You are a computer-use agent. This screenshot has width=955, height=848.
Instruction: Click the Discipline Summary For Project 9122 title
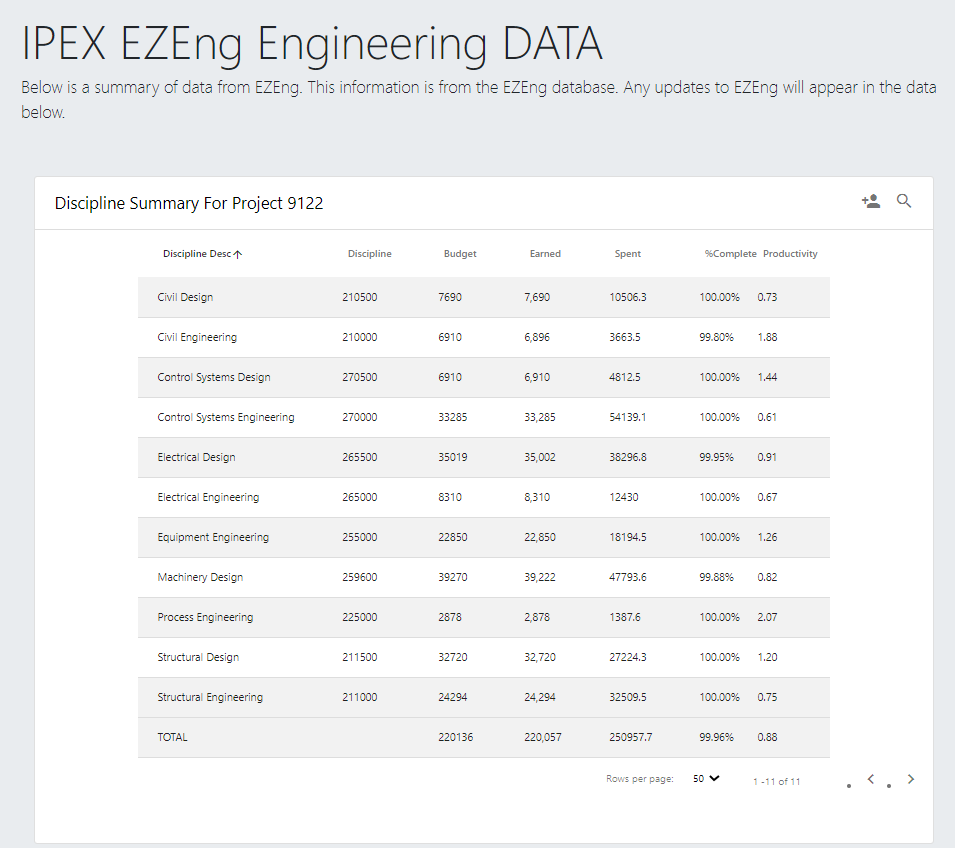click(x=188, y=203)
